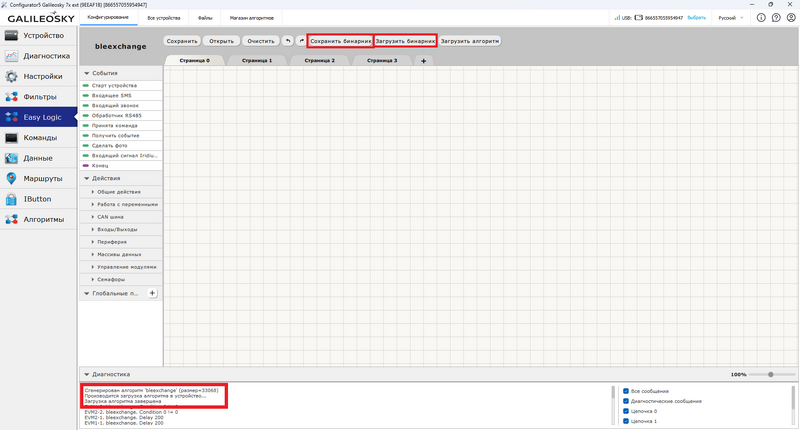Select the Обработчик RS485 event block
The height and width of the screenshot is (430, 800).
coord(120,115)
